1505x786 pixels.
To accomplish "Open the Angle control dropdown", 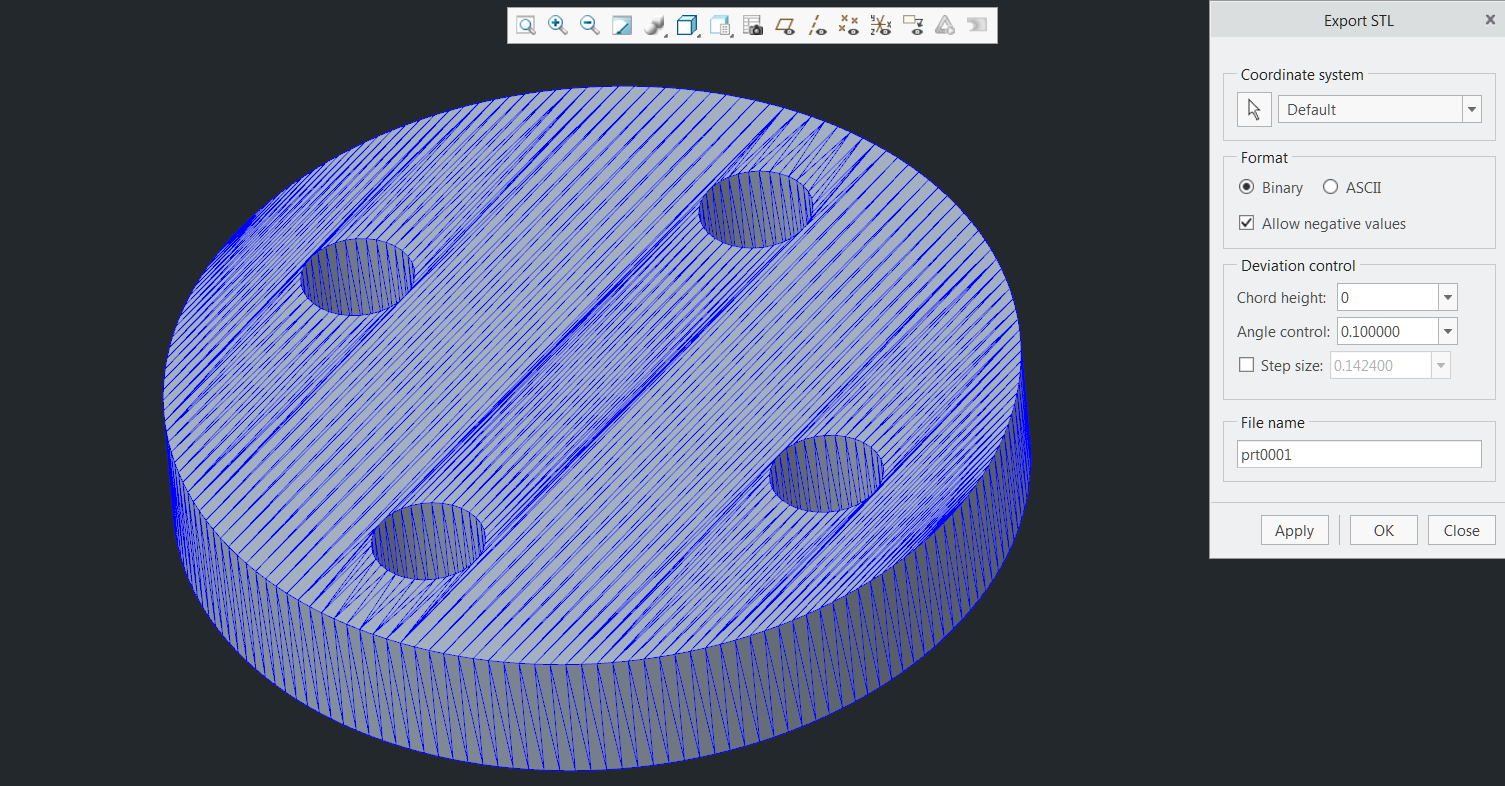I will (x=1446, y=331).
